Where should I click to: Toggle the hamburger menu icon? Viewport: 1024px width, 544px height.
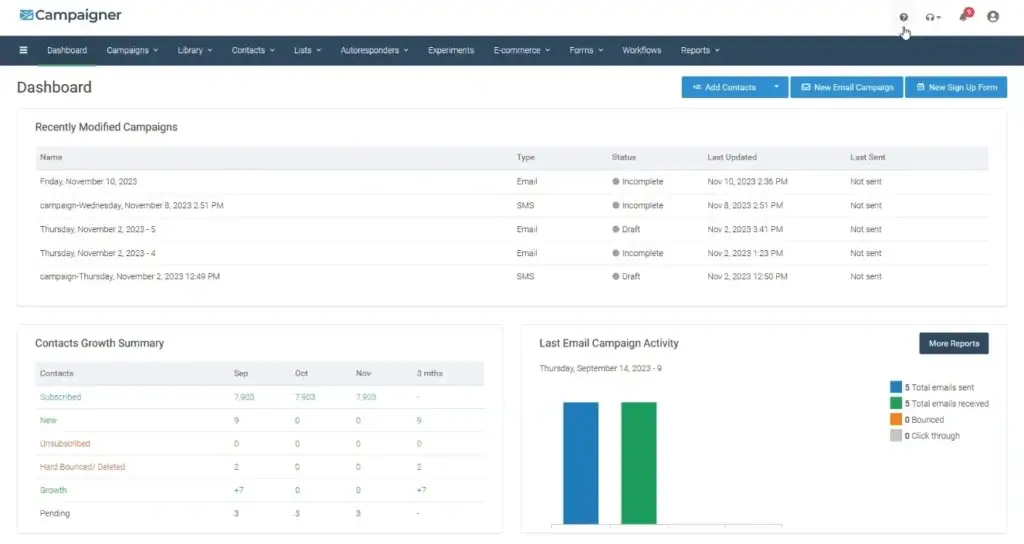click(24, 50)
